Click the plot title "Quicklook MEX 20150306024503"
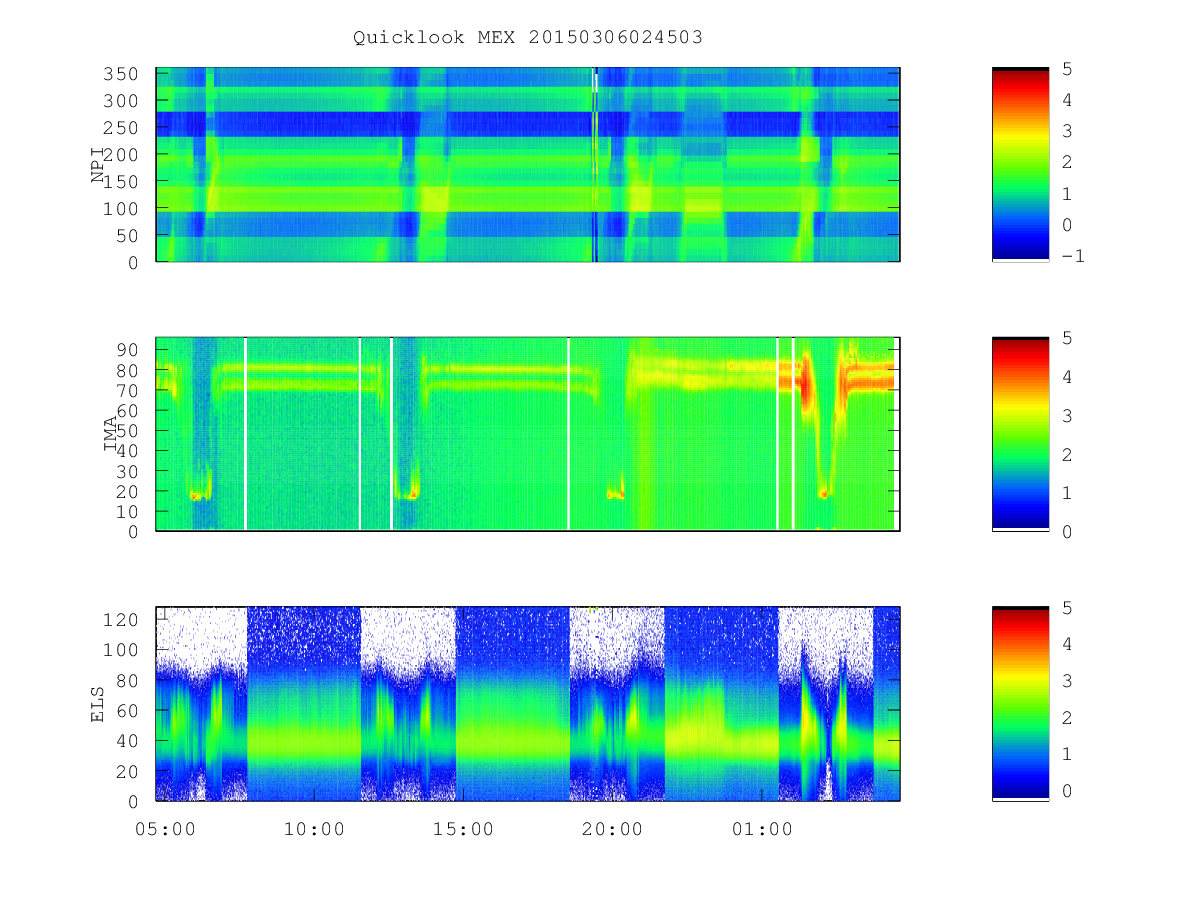The width and height of the screenshot is (1200, 900). tap(527, 38)
